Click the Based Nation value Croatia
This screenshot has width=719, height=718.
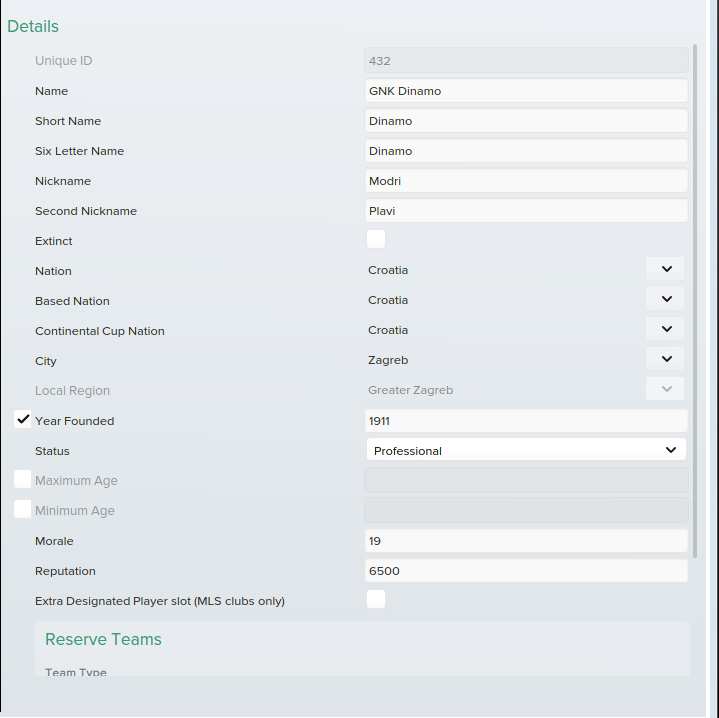(388, 300)
